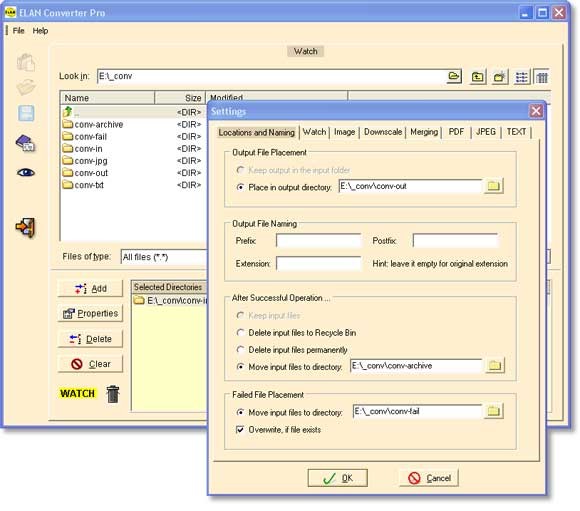Viewport: 580px width, 511px height.
Task: Open the Files of type dropdown
Action: [x=165, y=257]
